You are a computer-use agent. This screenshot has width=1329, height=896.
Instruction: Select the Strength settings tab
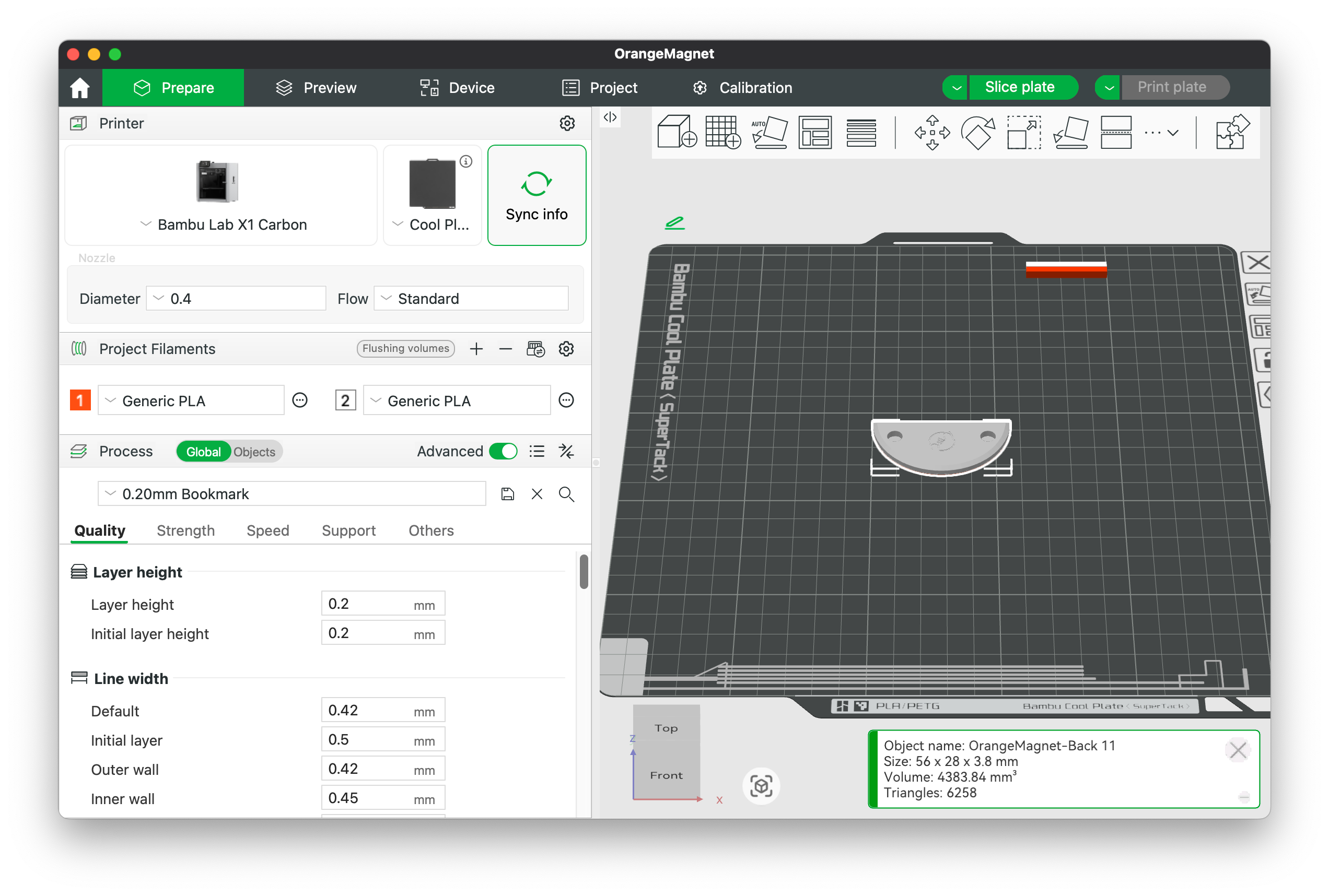186,530
